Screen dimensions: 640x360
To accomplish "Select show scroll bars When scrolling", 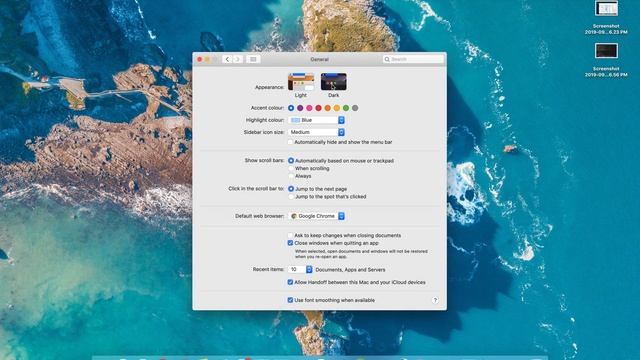I will coord(291,168).
